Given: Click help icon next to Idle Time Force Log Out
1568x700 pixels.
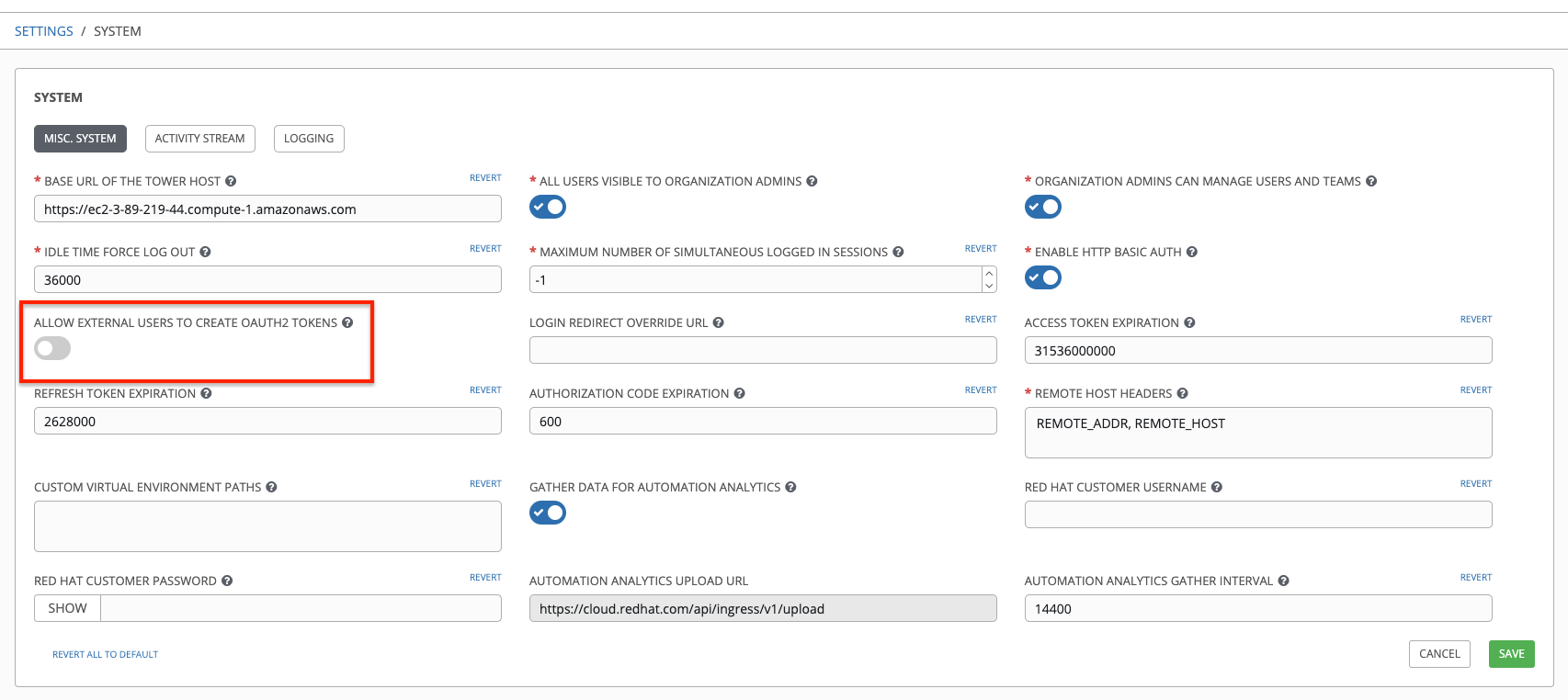Looking at the screenshot, I should point(205,252).
